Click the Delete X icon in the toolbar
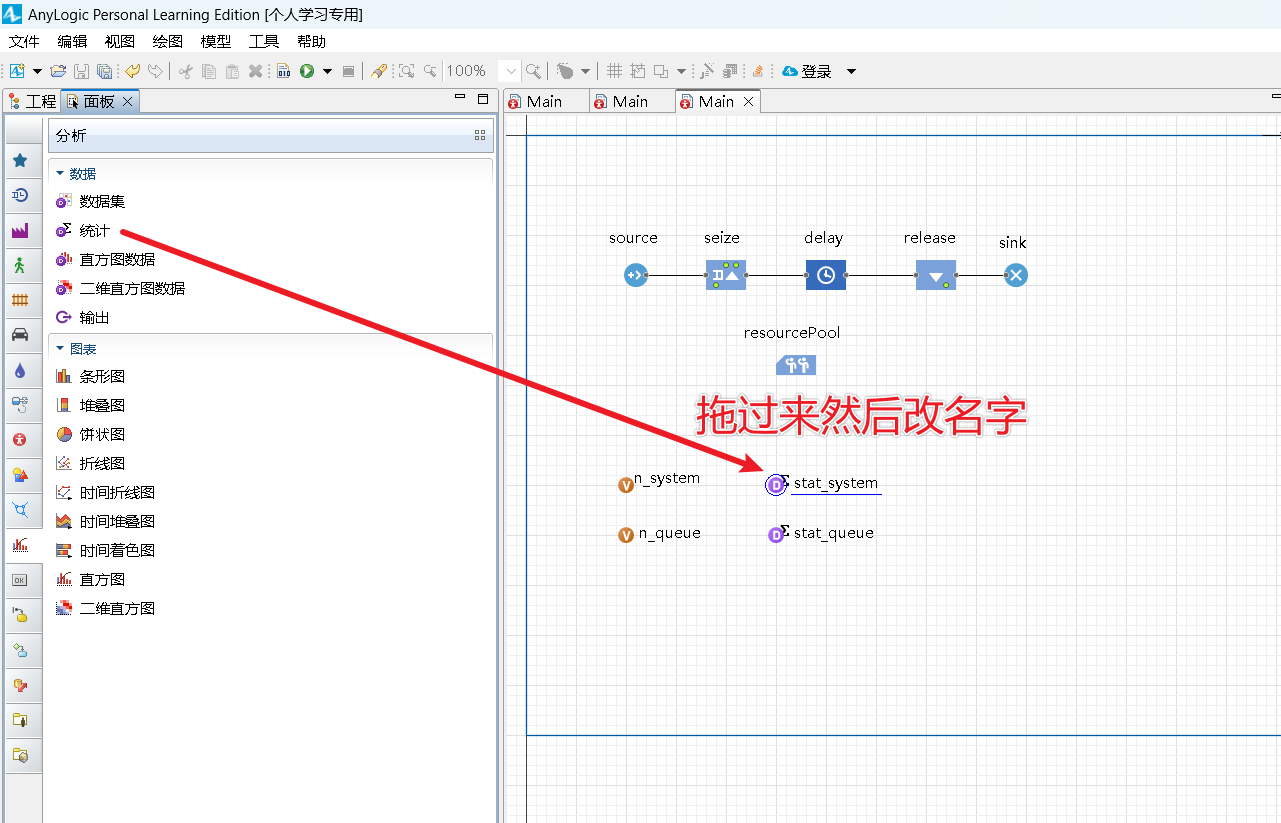This screenshot has height=823, width=1281. point(255,71)
